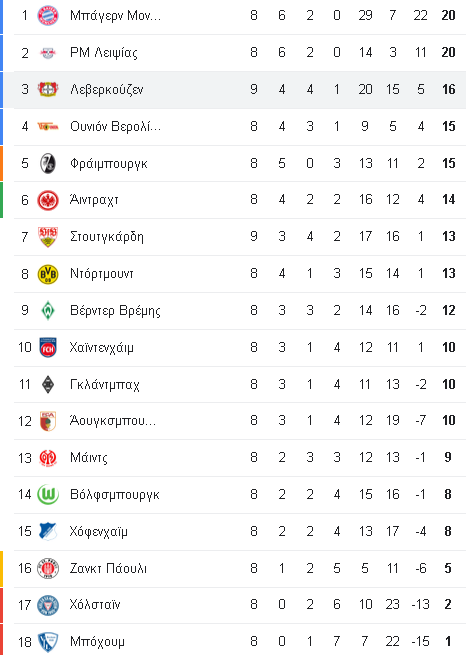Select the Union Berlin logo

click(x=48, y=126)
